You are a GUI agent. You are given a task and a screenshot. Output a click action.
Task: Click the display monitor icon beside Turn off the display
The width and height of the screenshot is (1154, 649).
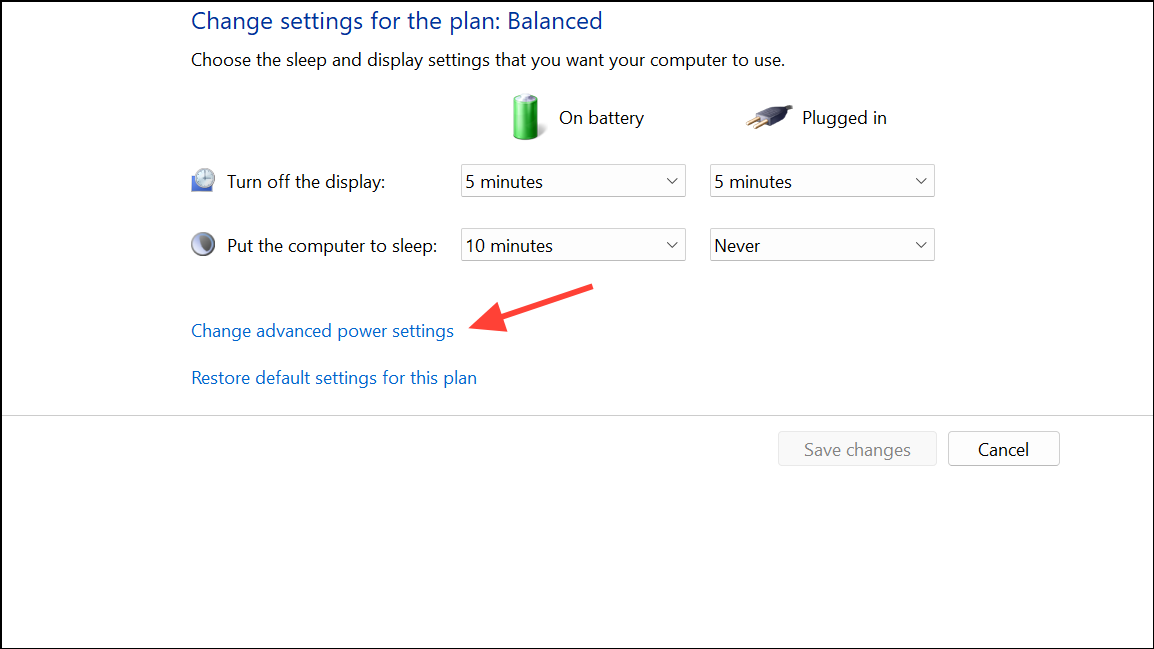pos(203,180)
